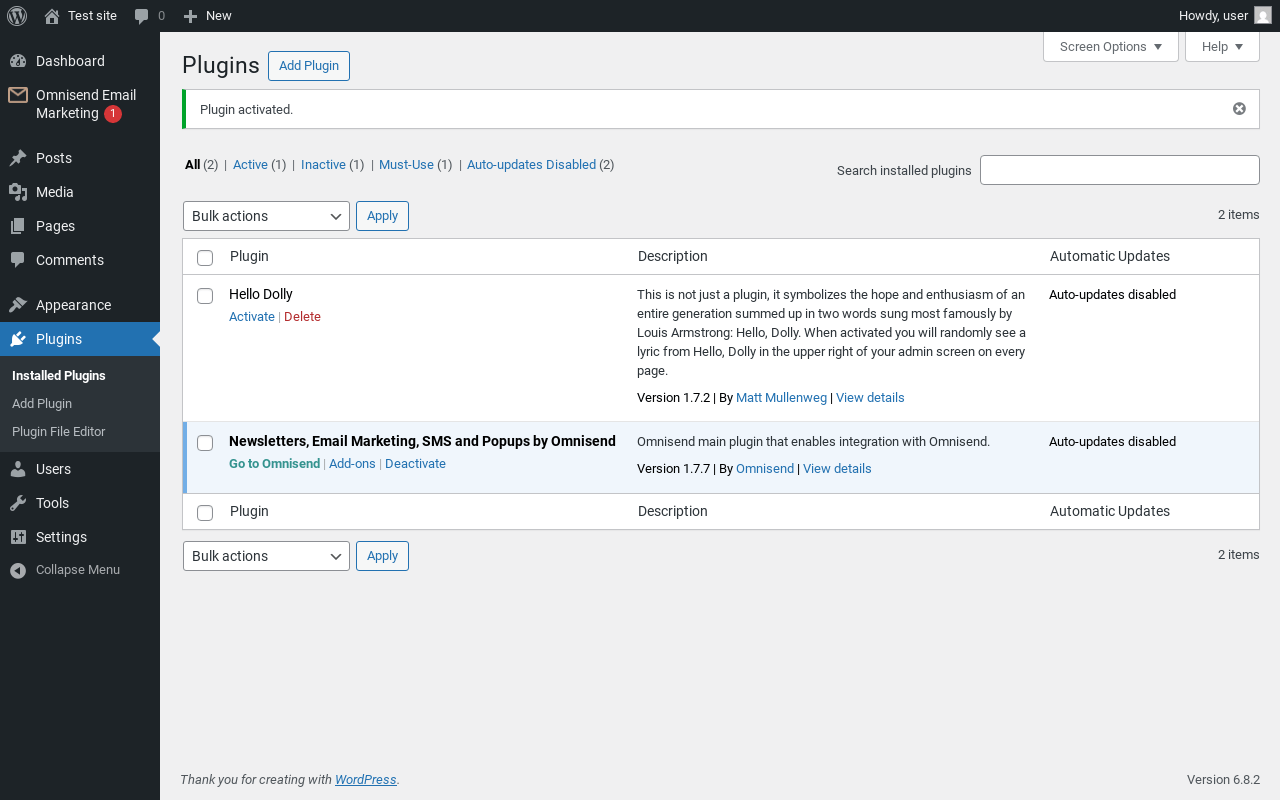The width and height of the screenshot is (1280, 800).
Task: Click the Pages icon in sidebar
Action: click(18, 226)
